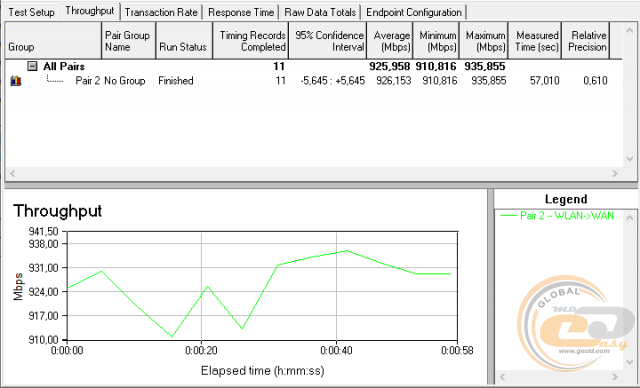Open the Response Time tab
640x388 pixels.
tap(241, 12)
